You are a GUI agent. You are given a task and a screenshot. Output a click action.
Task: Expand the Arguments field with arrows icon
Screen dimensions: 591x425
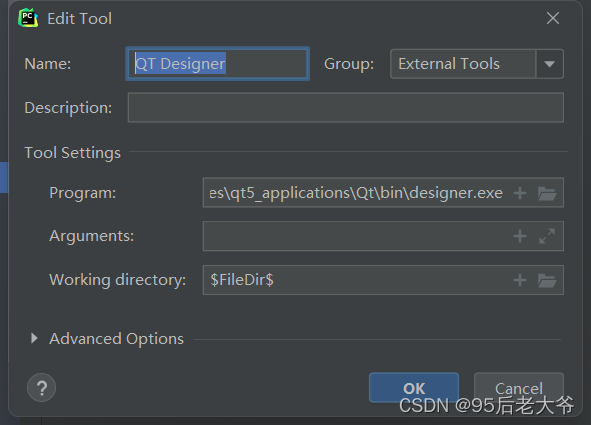coord(547,236)
